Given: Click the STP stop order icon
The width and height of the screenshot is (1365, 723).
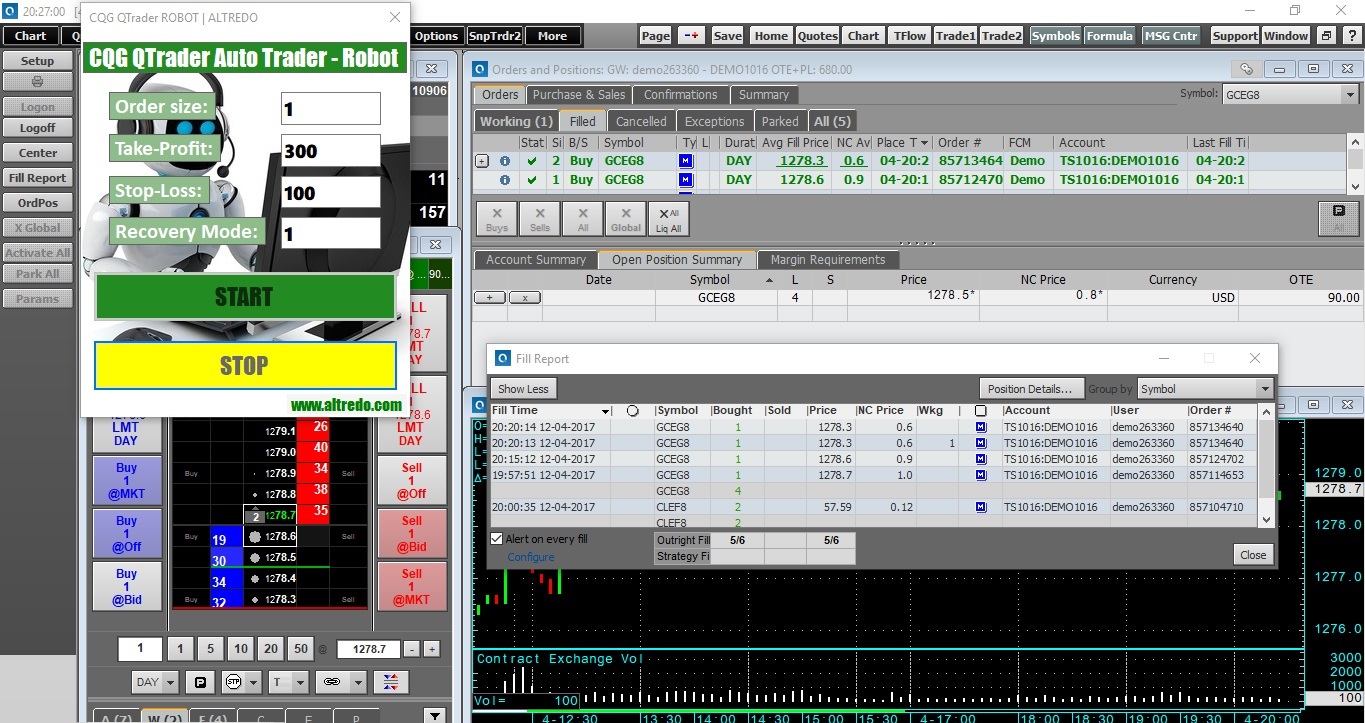Looking at the screenshot, I should click(234, 682).
